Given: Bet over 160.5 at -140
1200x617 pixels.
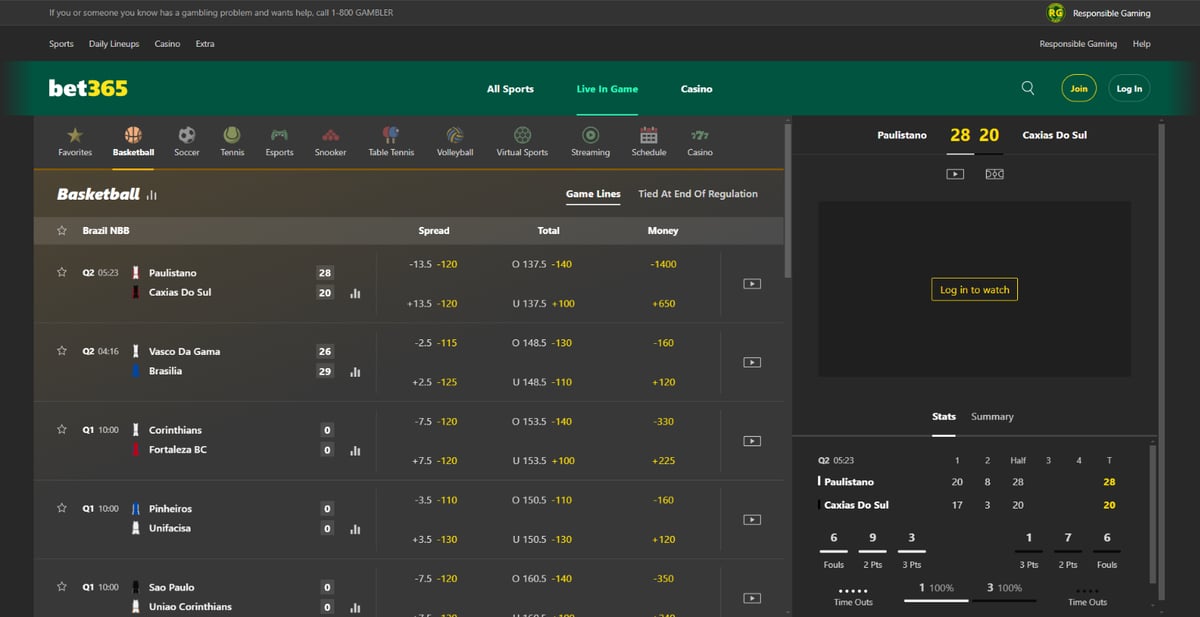Looking at the screenshot, I should (542, 578).
